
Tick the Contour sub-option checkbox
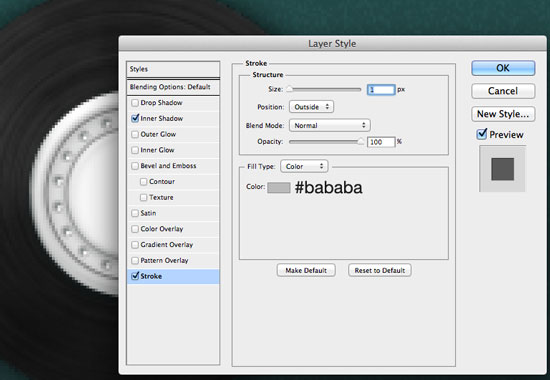pyautogui.click(x=143, y=182)
